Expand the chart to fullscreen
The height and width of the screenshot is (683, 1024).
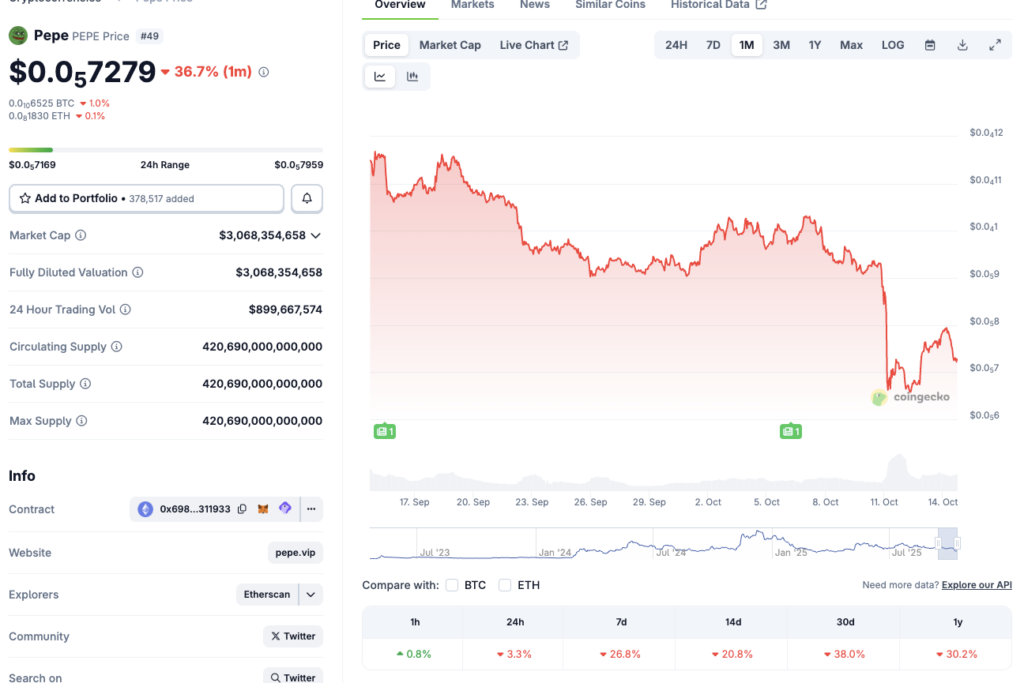click(995, 45)
